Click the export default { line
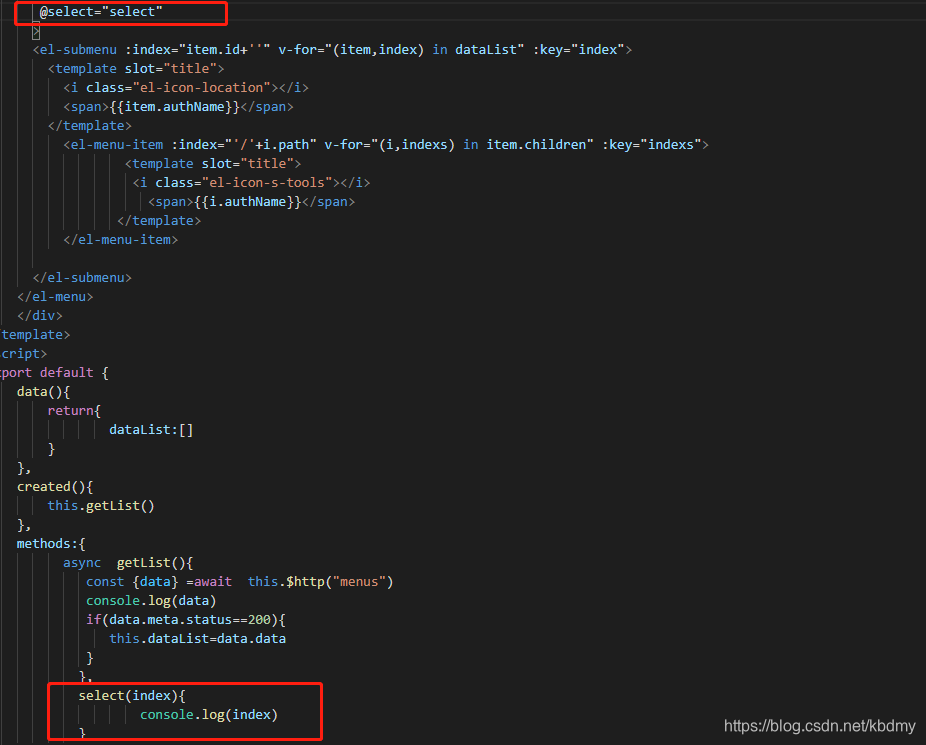 54,372
